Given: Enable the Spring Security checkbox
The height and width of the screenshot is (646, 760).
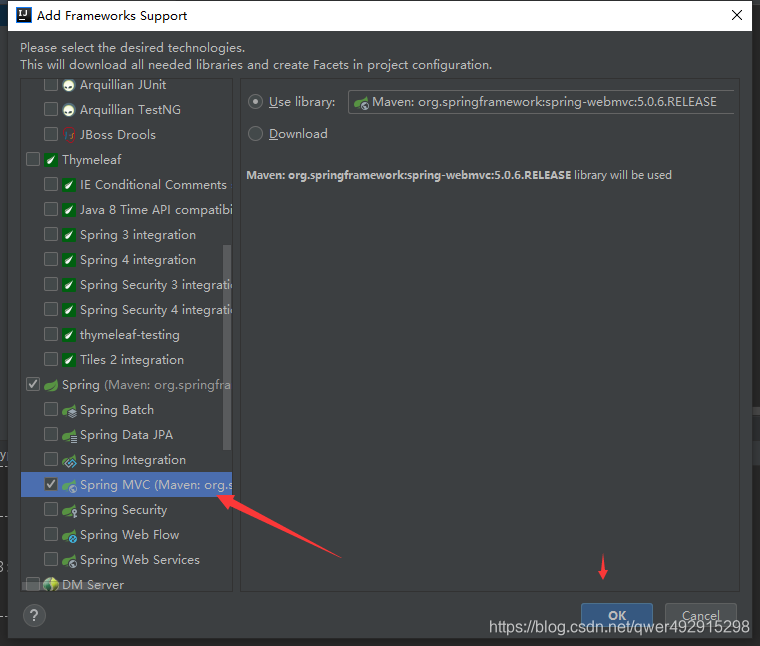Looking at the screenshot, I should coord(51,509).
